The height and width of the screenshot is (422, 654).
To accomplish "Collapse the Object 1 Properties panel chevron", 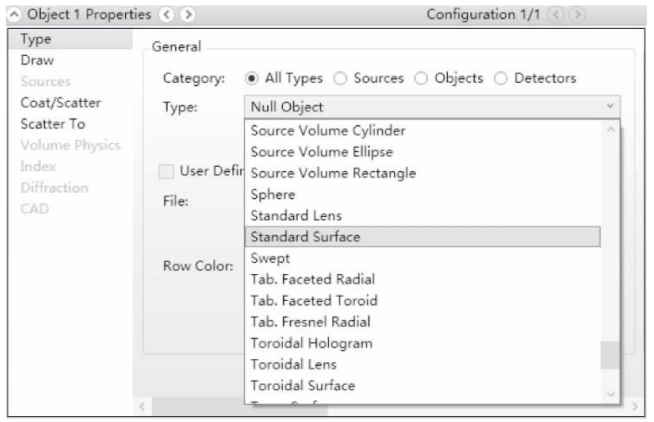I will tap(12, 16).
